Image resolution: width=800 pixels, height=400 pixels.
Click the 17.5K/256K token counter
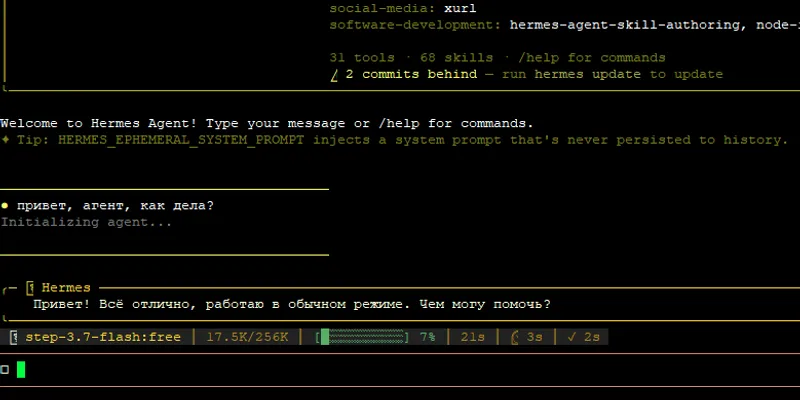pos(247,337)
